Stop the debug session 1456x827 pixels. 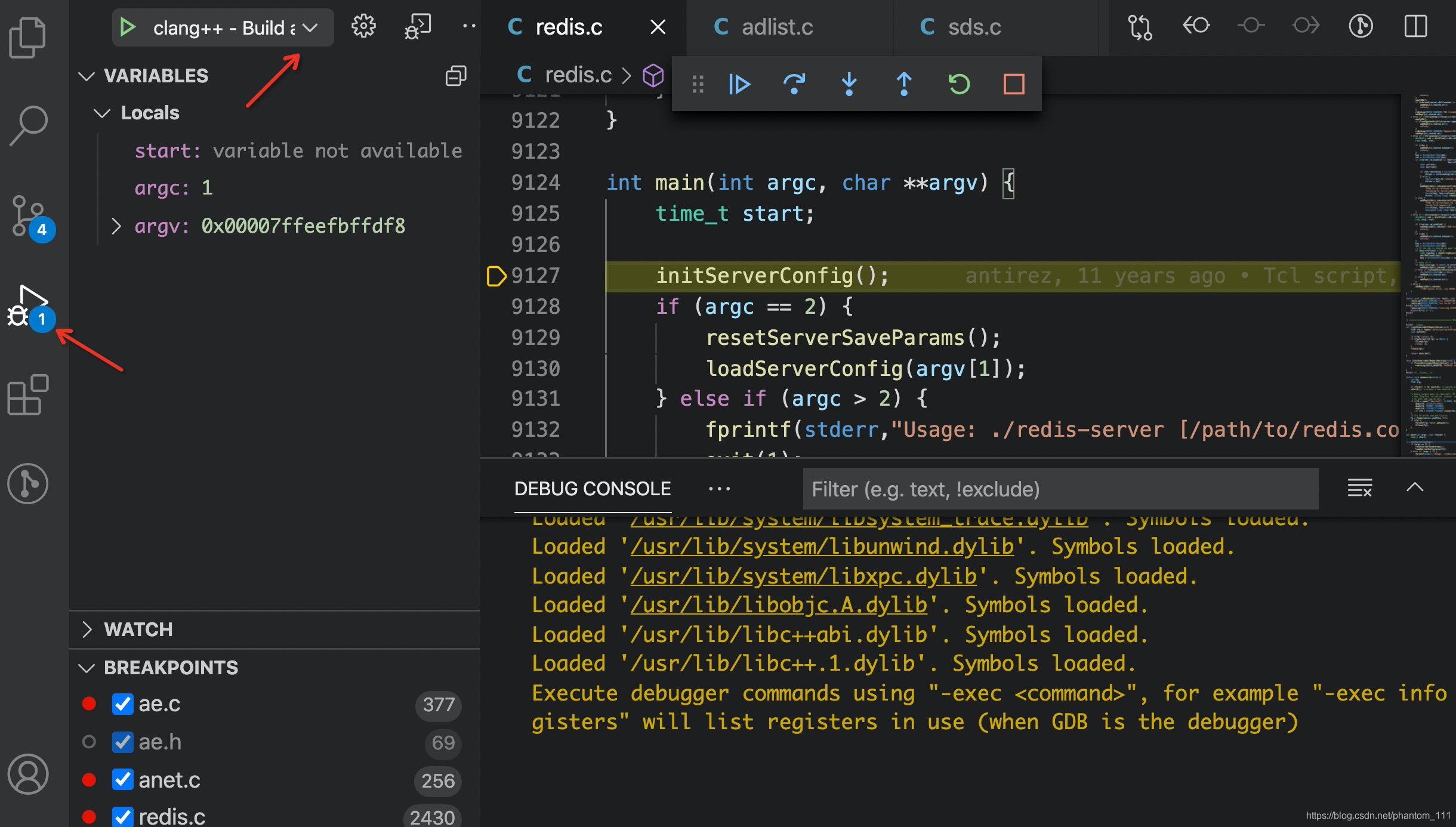point(1014,84)
